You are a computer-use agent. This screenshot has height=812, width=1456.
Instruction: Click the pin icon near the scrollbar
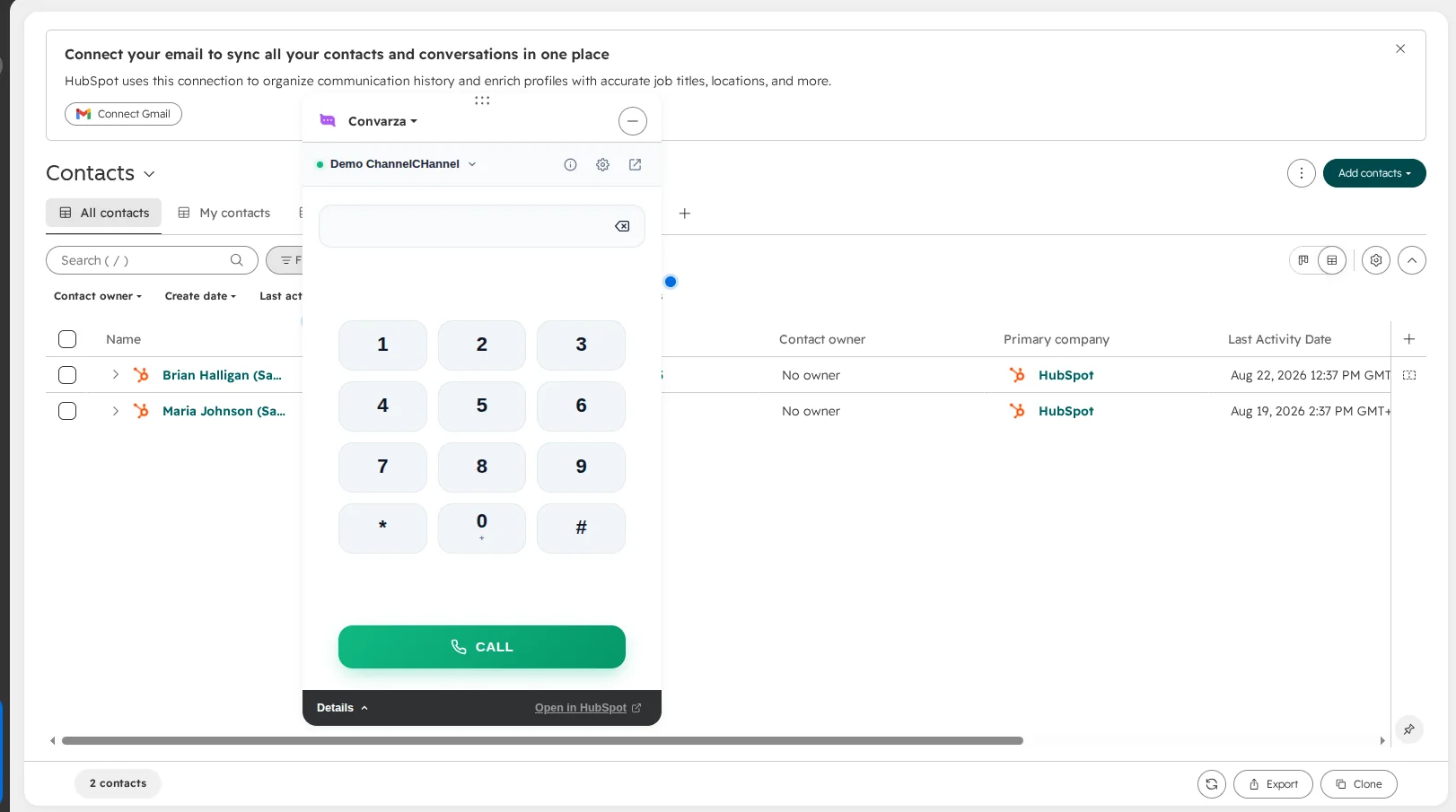[1409, 729]
